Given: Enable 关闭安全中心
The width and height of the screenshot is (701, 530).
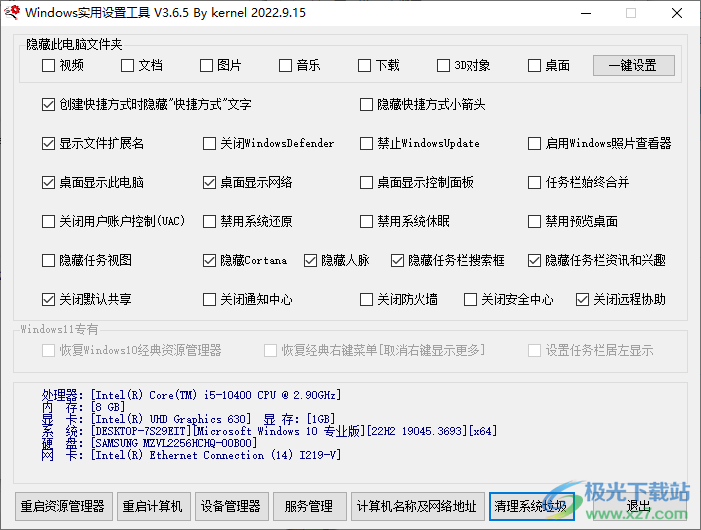Looking at the screenshot, I should [470, 299].
